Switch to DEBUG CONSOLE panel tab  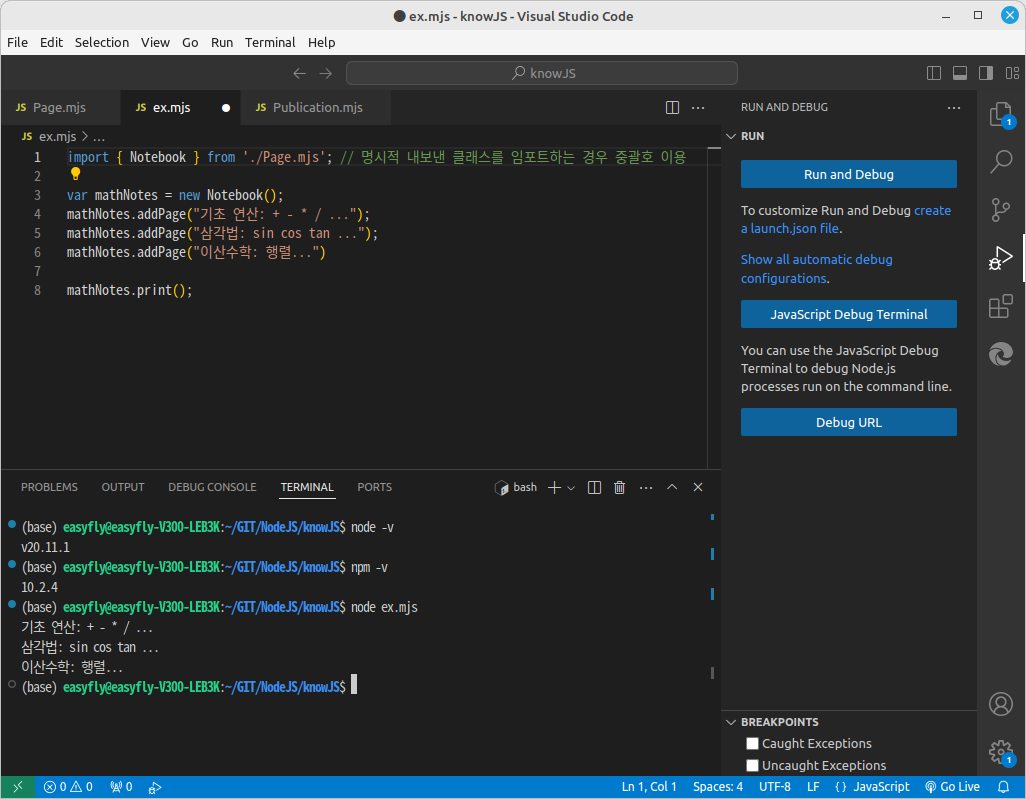[x=212, y=488]
